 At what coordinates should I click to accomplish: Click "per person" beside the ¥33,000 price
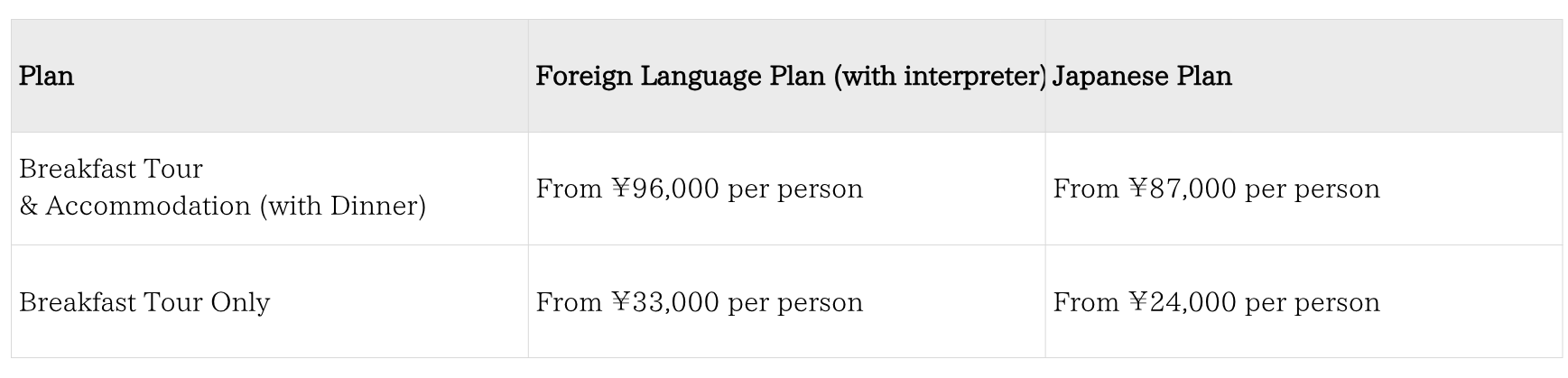[x=795, y=302]
